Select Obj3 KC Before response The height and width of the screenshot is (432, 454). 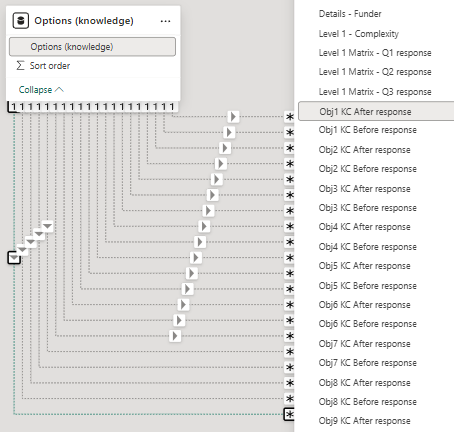tap(368, 208)
